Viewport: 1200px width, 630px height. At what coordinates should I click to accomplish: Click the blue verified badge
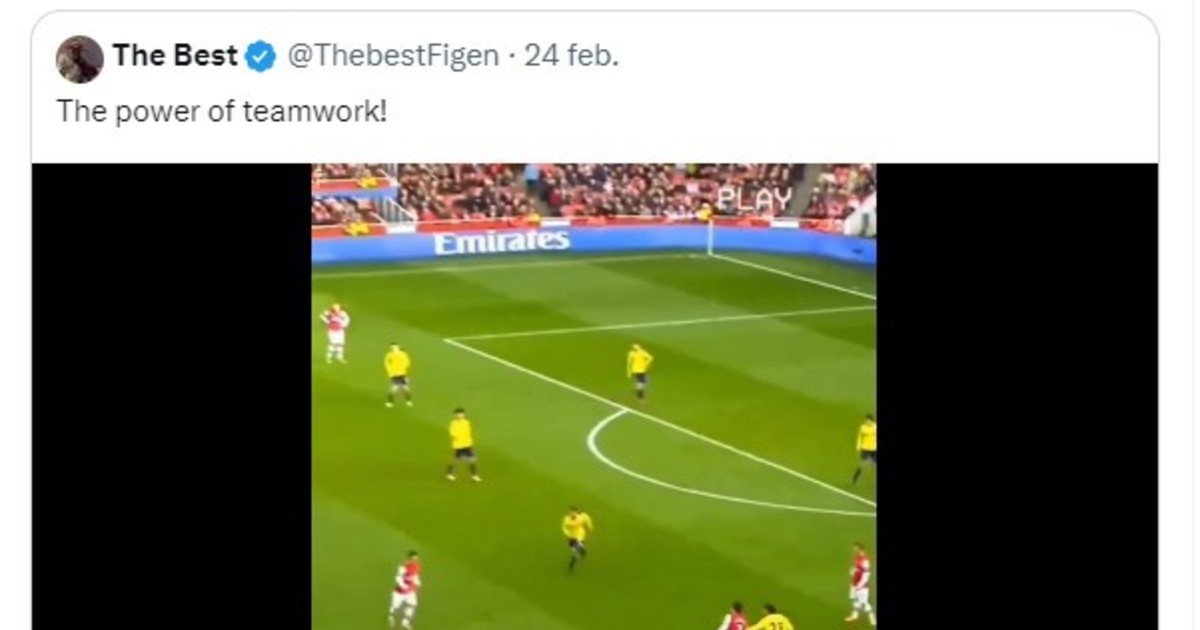pyautogui.click(x=261, y=57)
